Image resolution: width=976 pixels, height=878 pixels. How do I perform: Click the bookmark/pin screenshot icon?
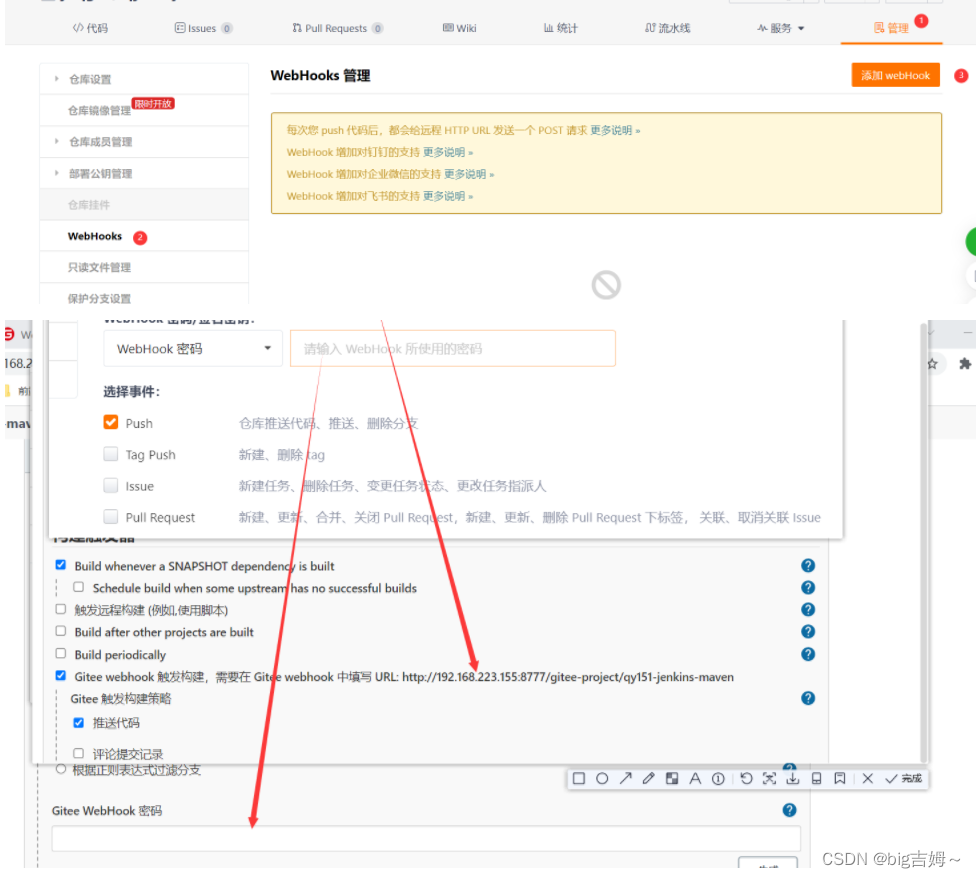tap(840, 778)
